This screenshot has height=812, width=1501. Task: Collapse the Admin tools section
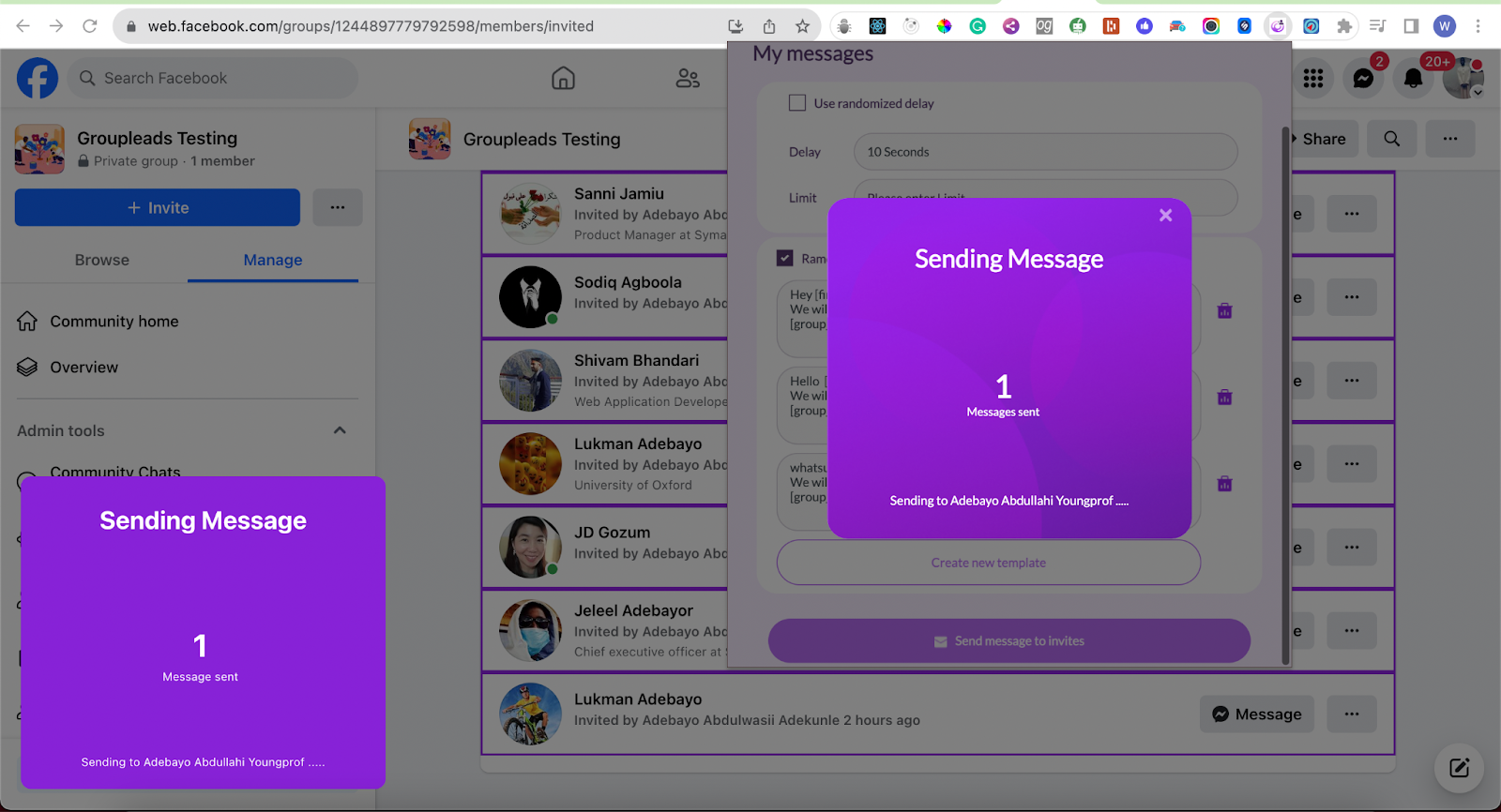point(340,430)
